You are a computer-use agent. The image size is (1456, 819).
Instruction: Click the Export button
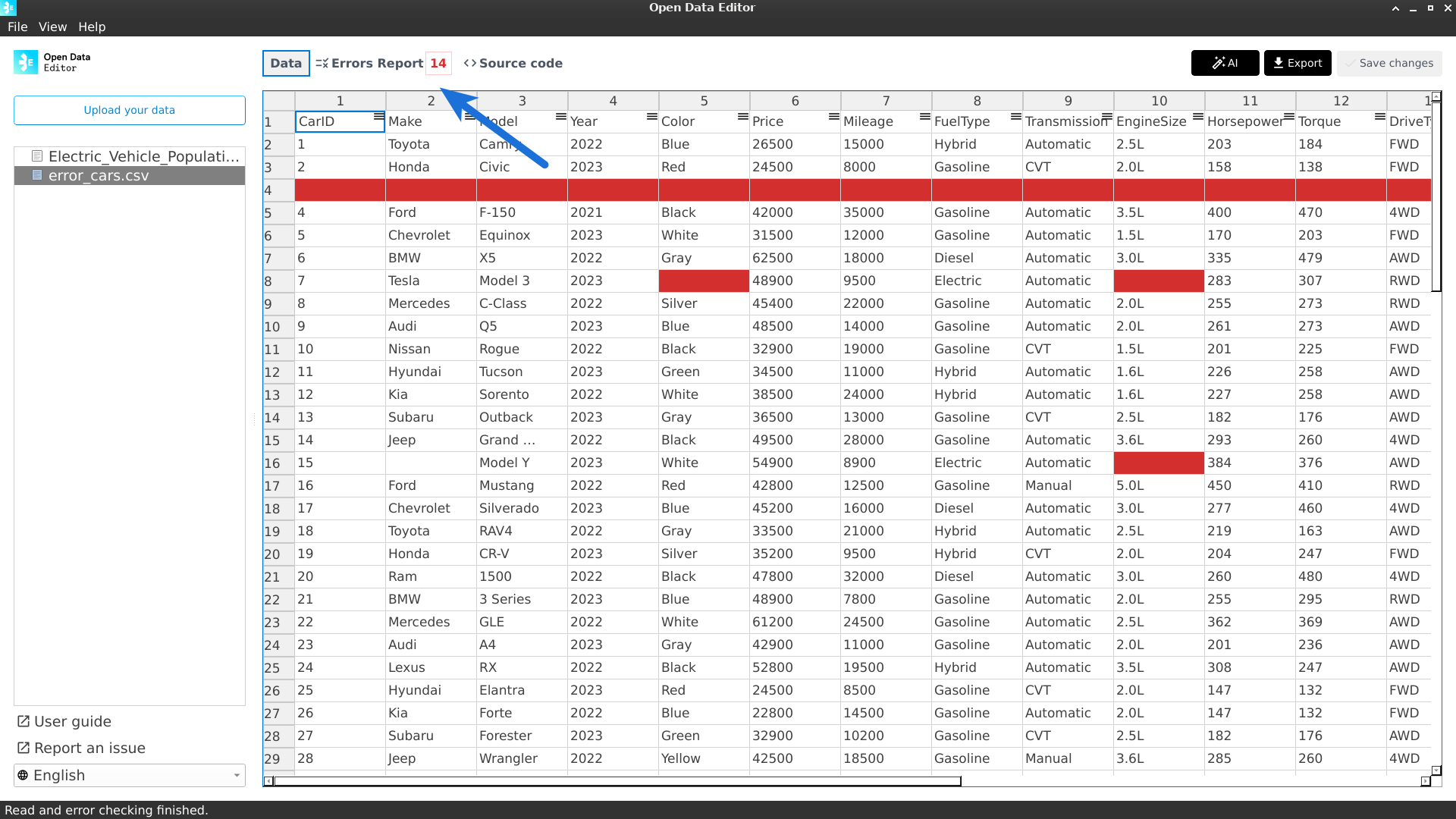(1298, 63)
